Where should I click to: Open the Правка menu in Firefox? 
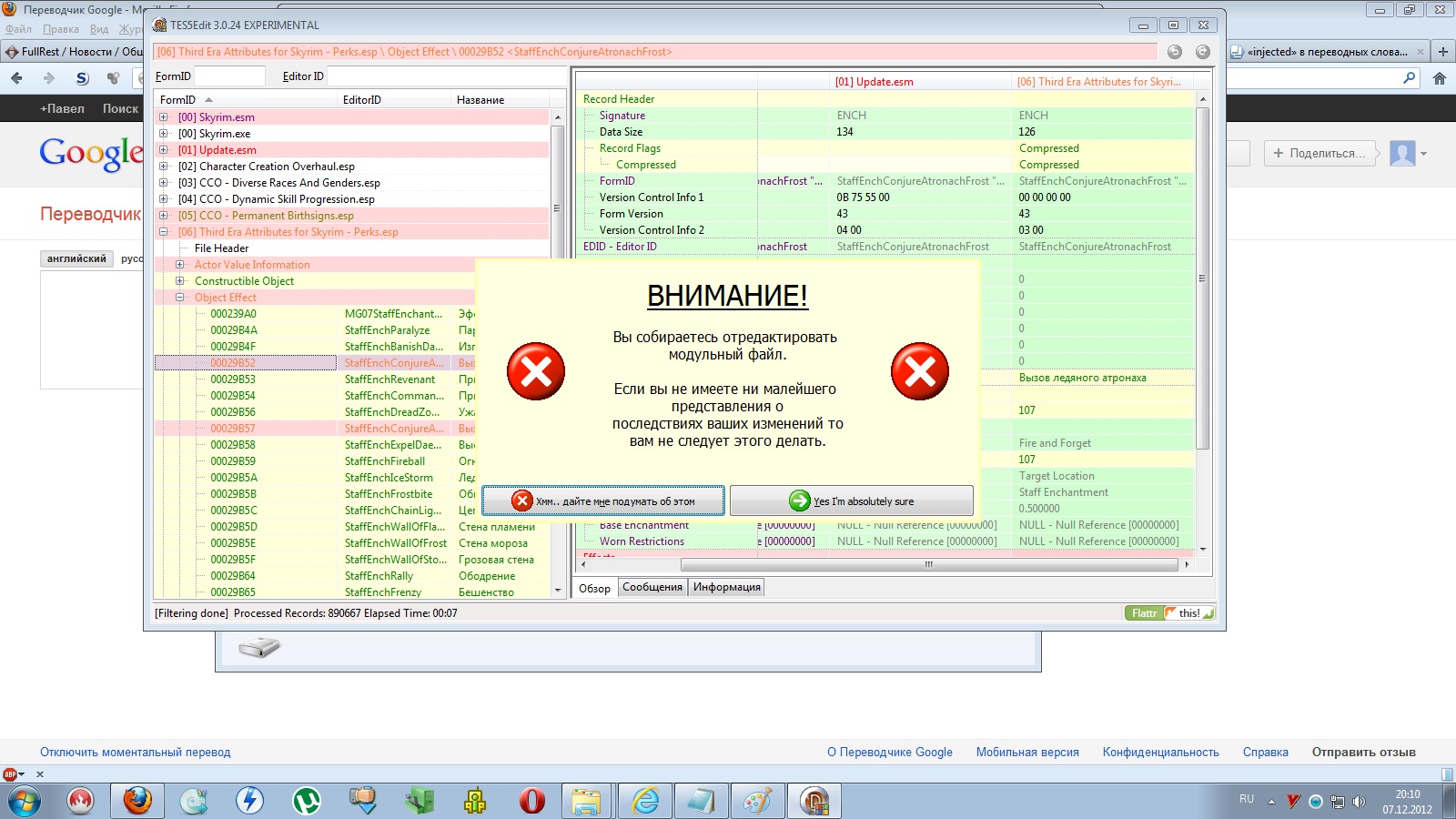pyautogui.click(x=61, y=29)
